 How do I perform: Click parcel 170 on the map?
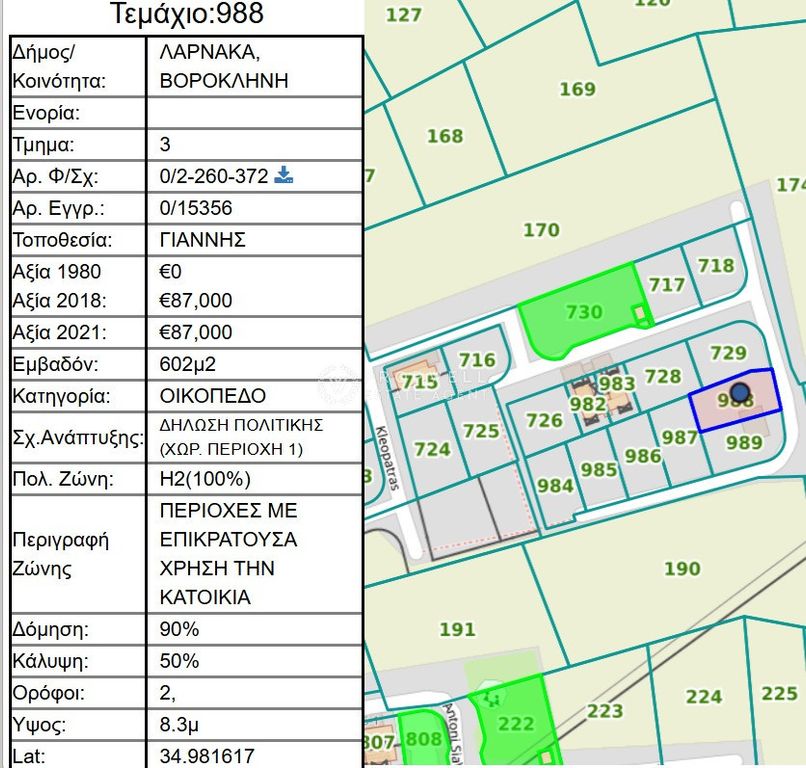pyautogui.click(x=541, y=230)
